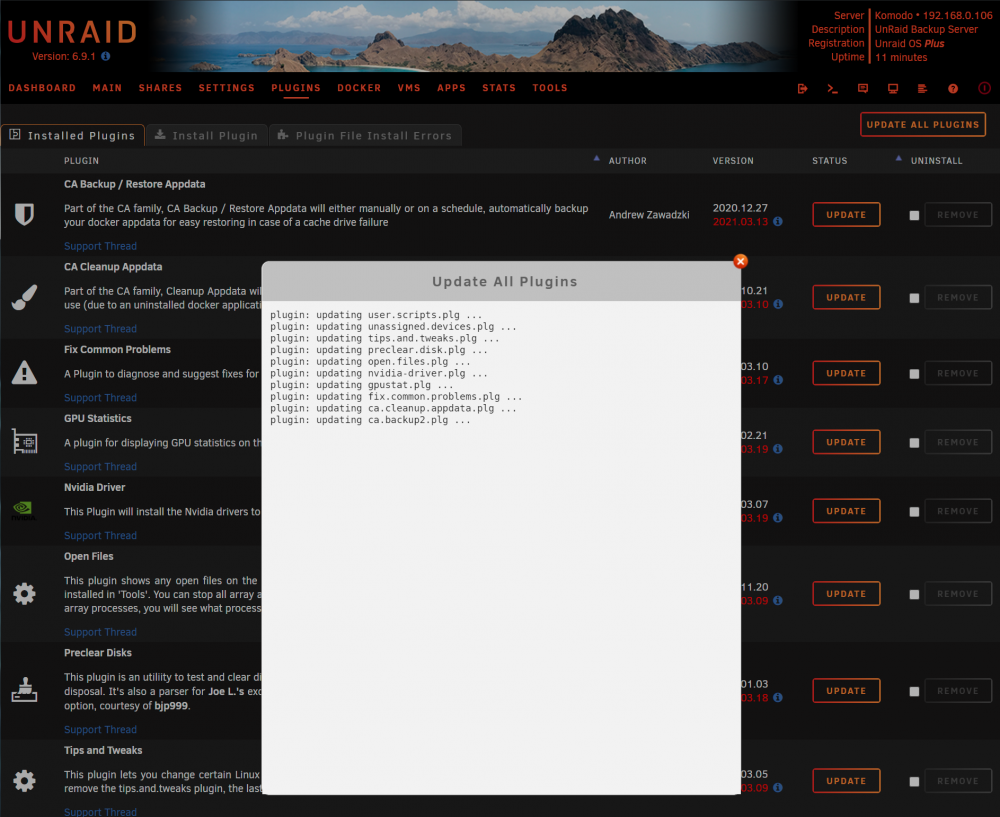Image resolution: width=1000 pixels, height=817 pixels.
Task: Click version info icon in Fix Common Problems row
Action: (x=778, y=380)
